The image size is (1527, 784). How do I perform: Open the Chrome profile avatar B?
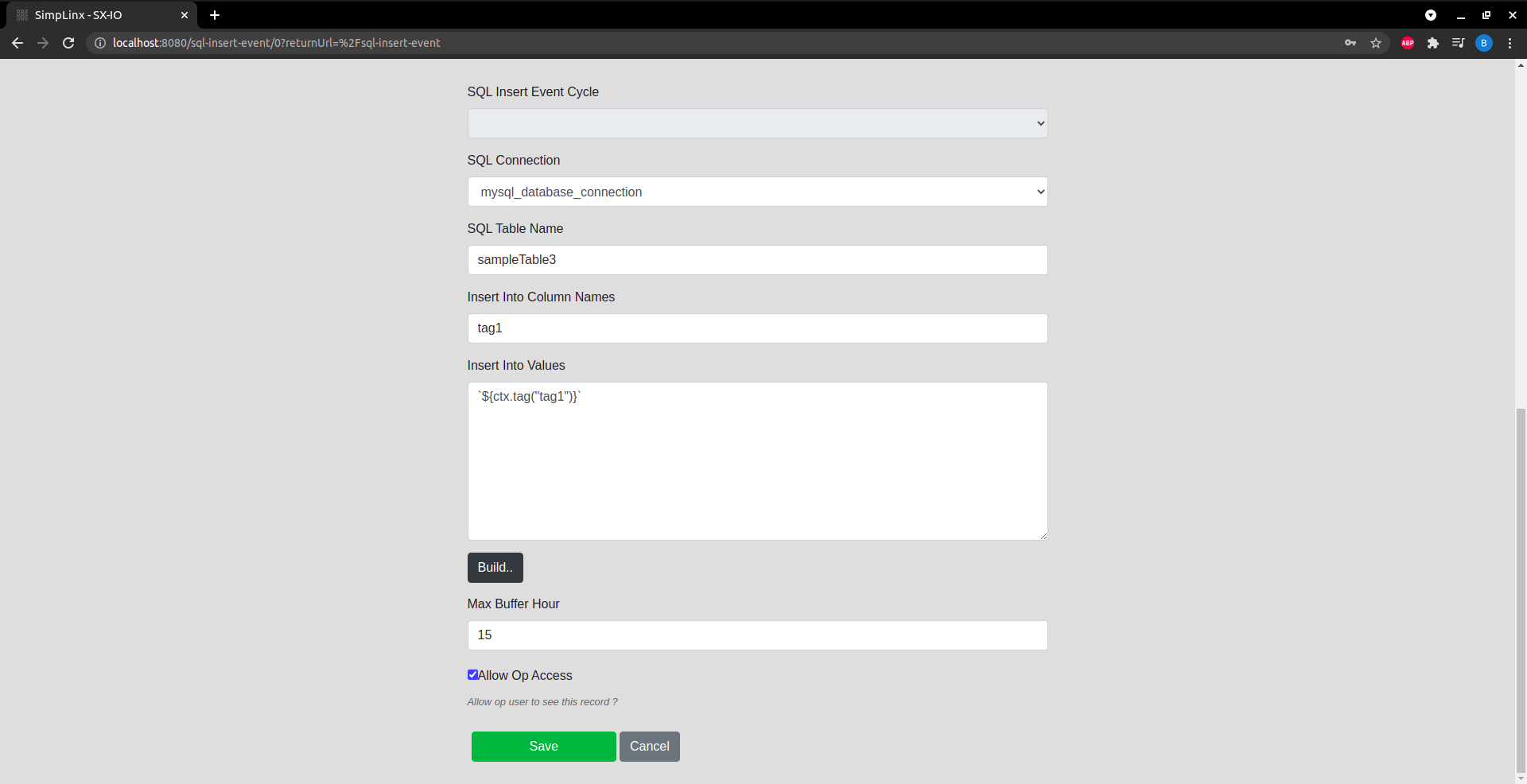(1484, 43)
